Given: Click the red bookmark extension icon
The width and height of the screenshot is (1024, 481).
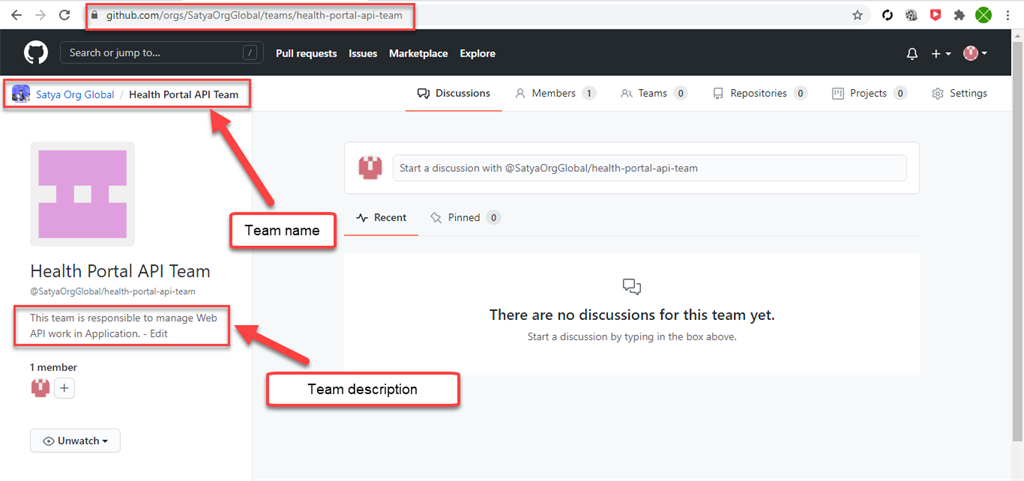Looking at the screenshot, I should coord(935,15).
